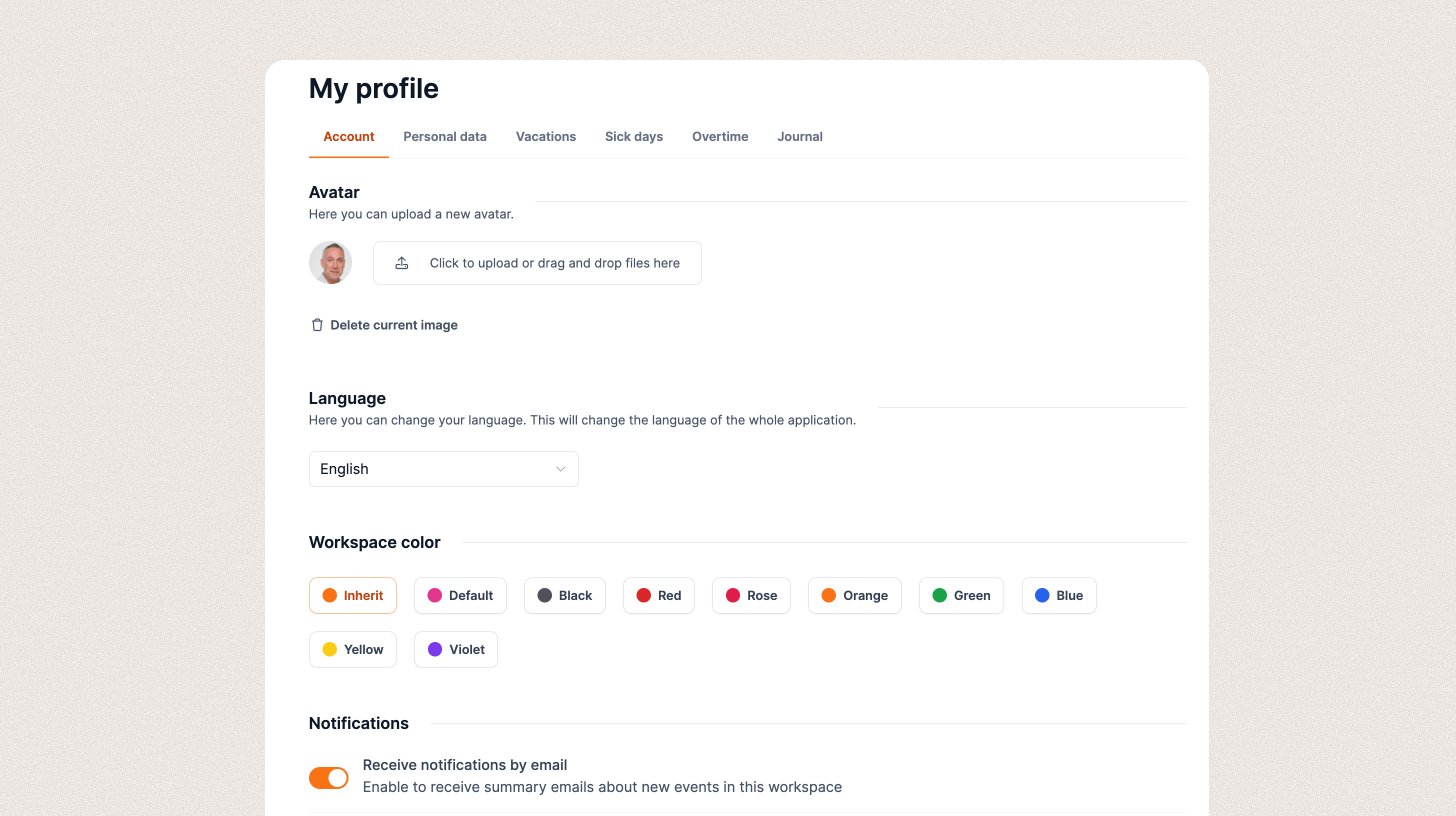Open the Journal tab
The width and height of the screenshot is (1456, 816).
point(800,137)
